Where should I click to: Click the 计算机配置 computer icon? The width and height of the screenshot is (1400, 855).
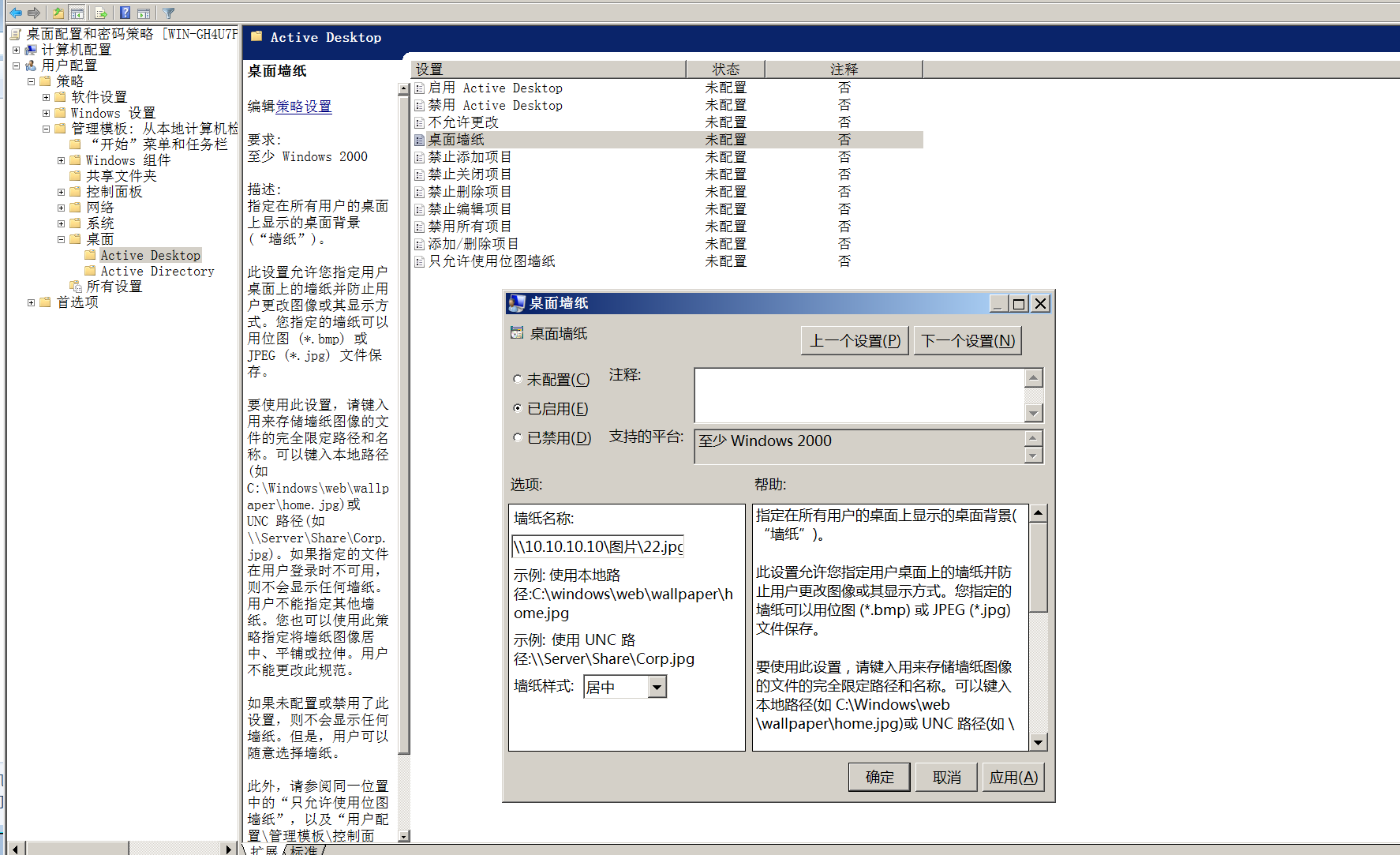pyautogui.click(x=31, y=50)
